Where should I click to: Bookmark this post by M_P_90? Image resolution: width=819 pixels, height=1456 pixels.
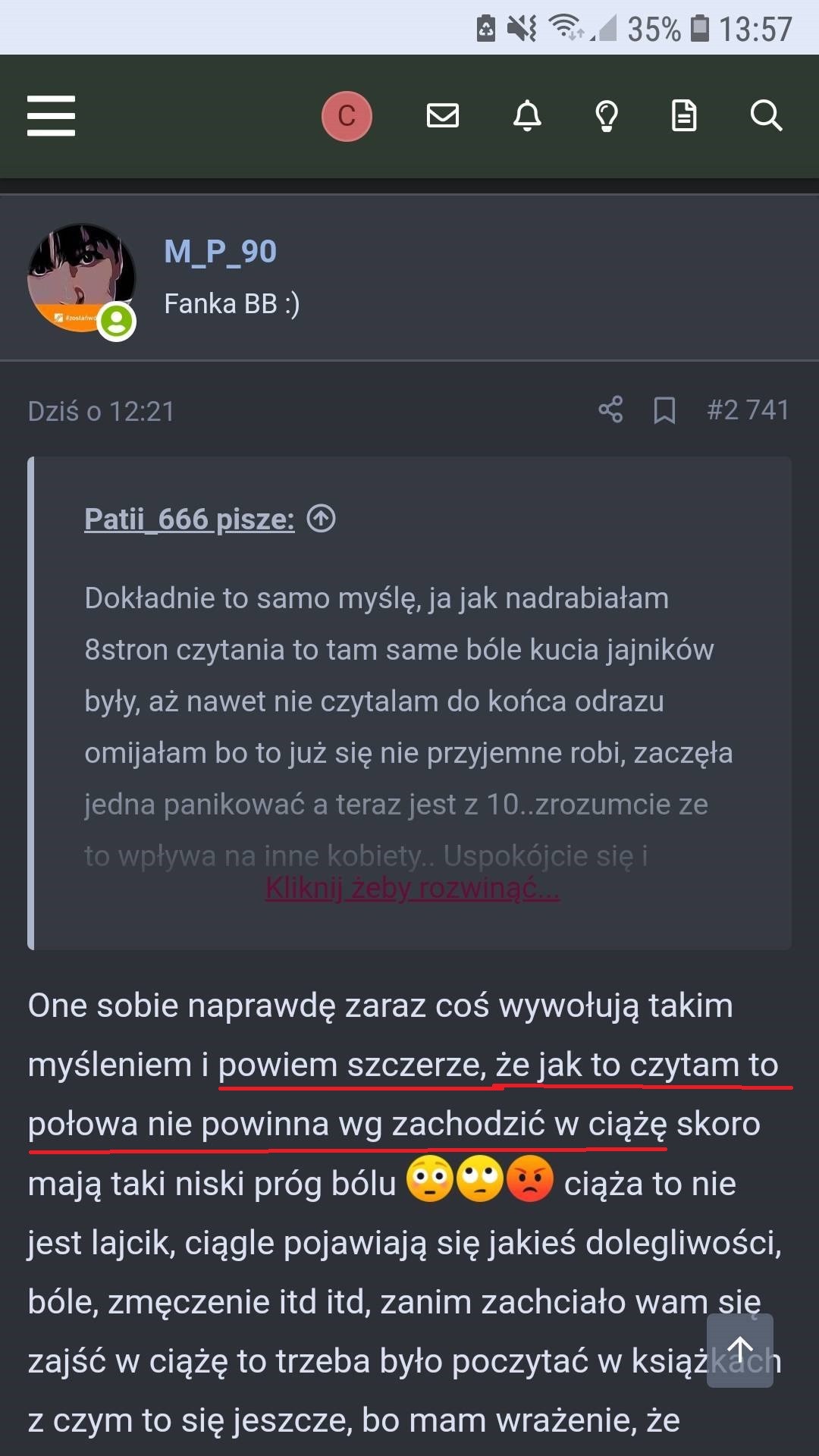(665, 410)
